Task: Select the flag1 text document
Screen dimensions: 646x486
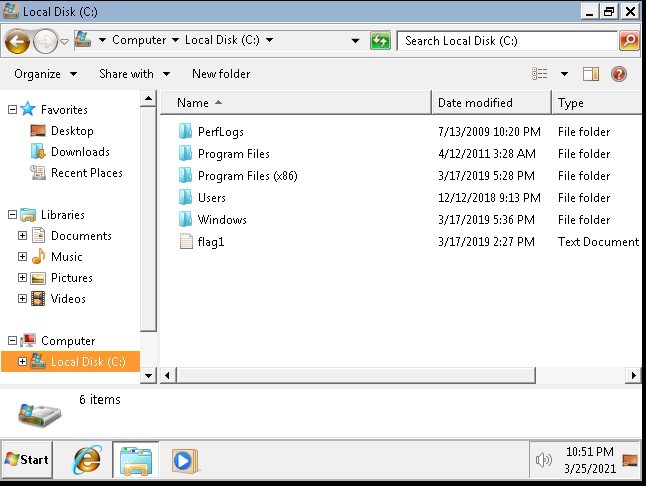Action: 210,242
